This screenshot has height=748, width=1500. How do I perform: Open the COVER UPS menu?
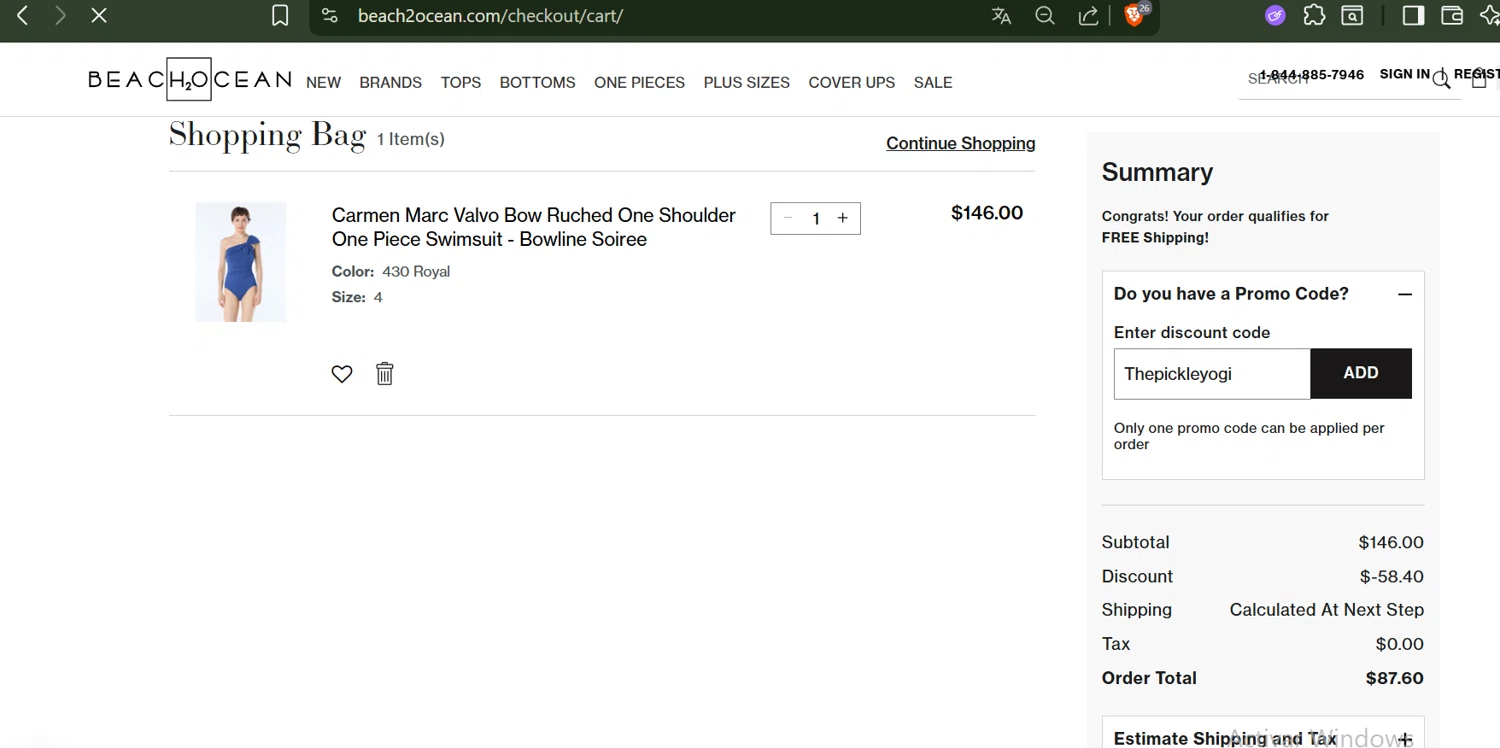(852, 82)
